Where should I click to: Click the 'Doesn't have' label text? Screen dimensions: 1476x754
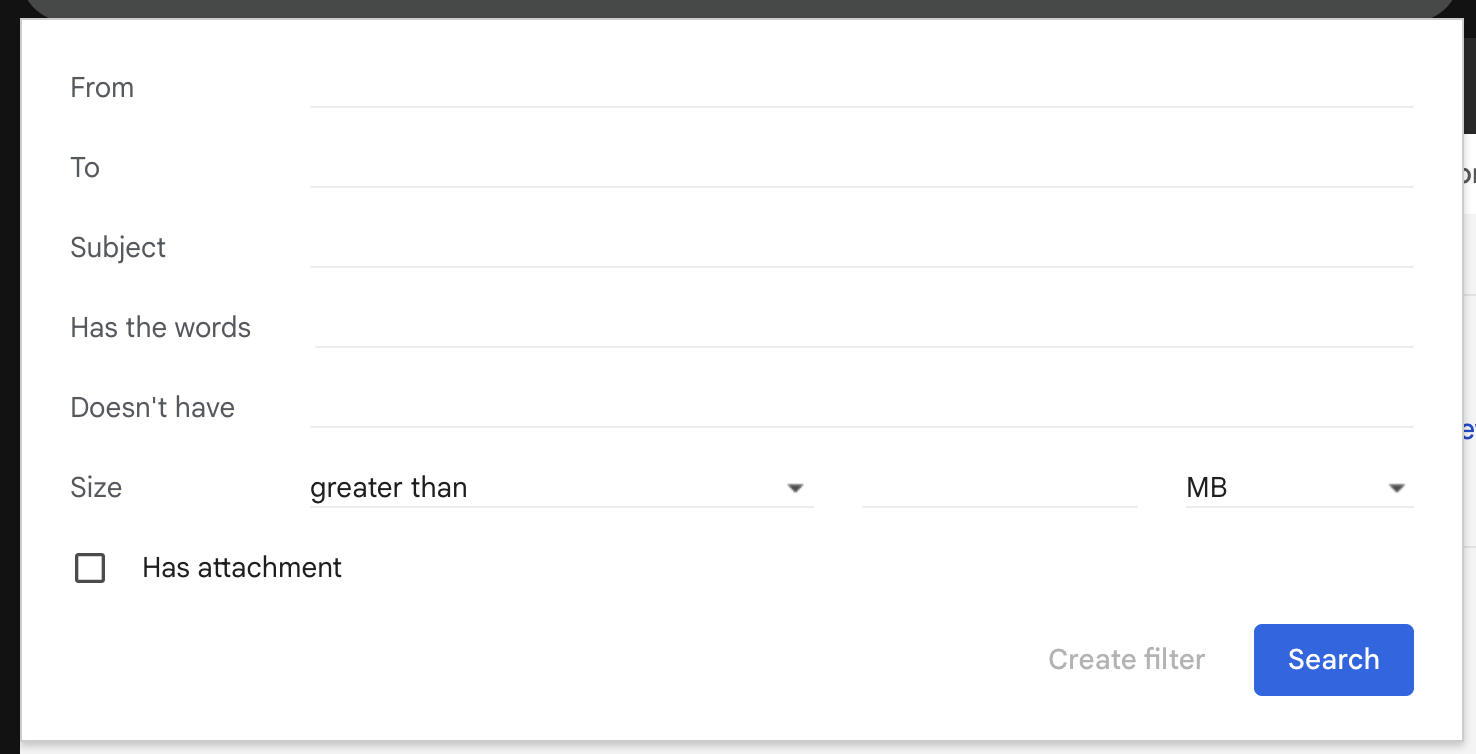pos(152,408)
